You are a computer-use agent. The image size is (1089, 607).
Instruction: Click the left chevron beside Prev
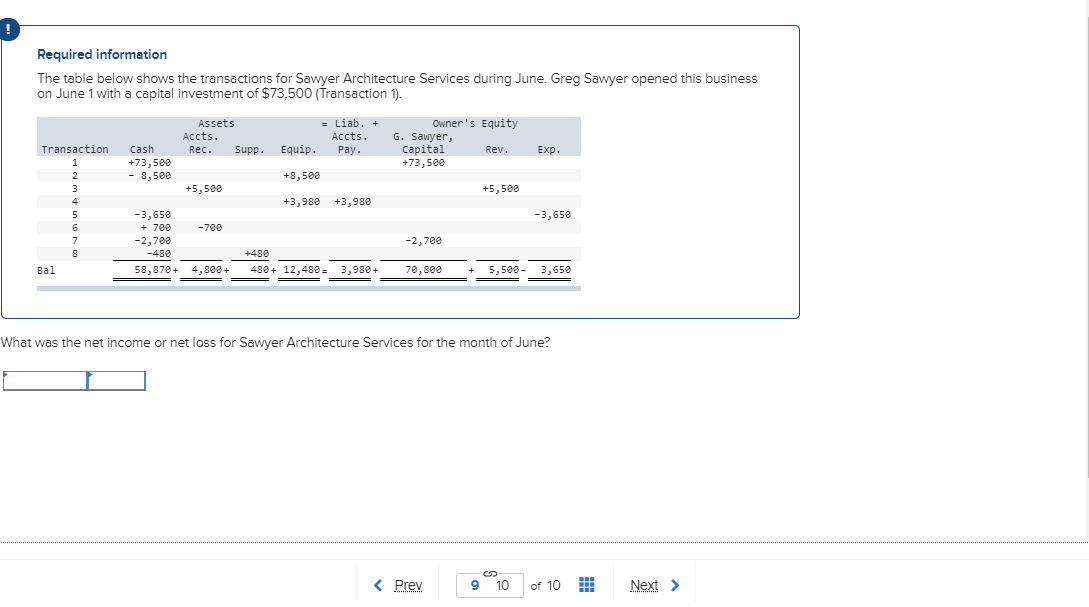click(x=378, y=585)
